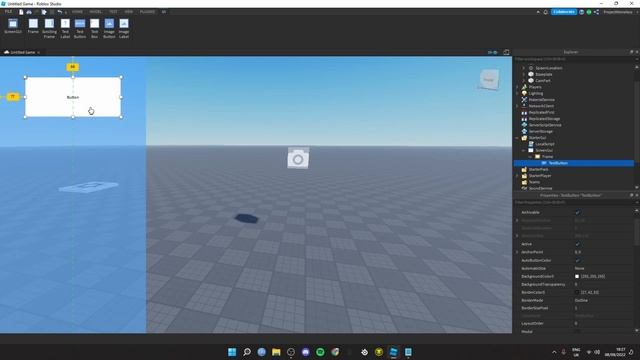This screenshot has width=640, height=360.
Task: Collapse the ScreenGui node
Action: (524, 151)
